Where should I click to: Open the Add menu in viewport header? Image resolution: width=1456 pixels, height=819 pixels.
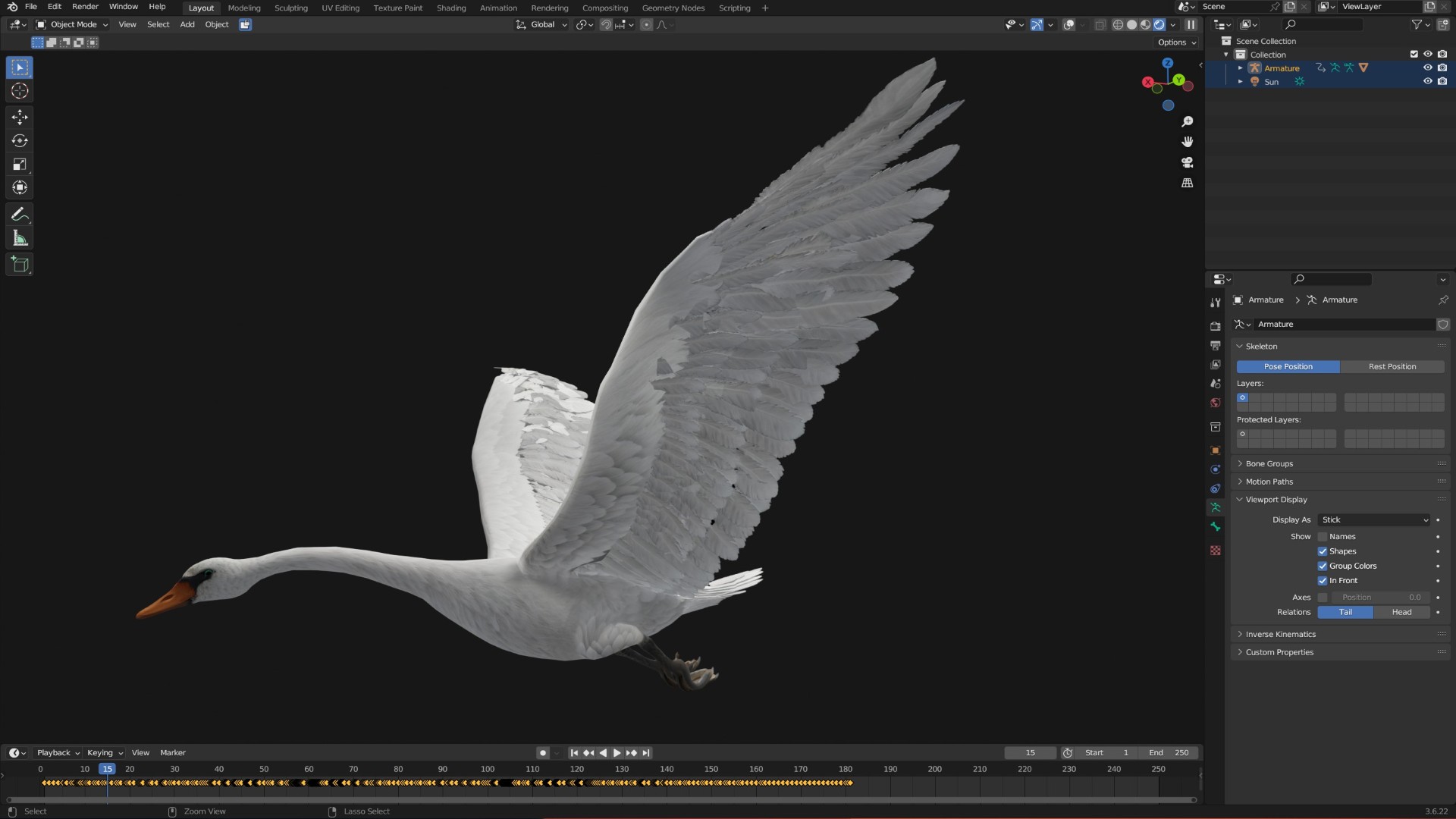click(187, 24)
